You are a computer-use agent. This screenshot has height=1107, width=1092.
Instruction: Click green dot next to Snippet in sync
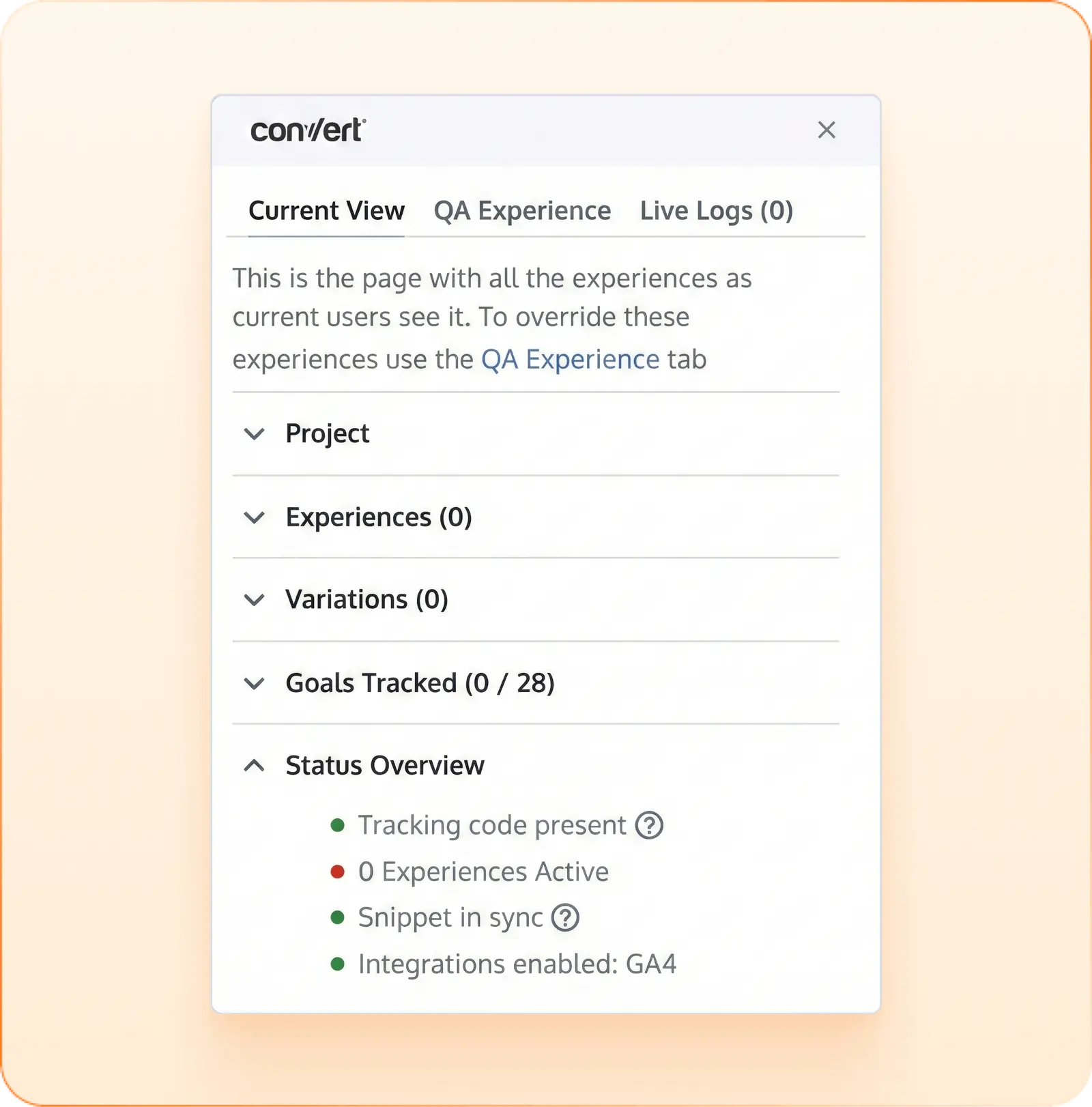click(337, 917)
